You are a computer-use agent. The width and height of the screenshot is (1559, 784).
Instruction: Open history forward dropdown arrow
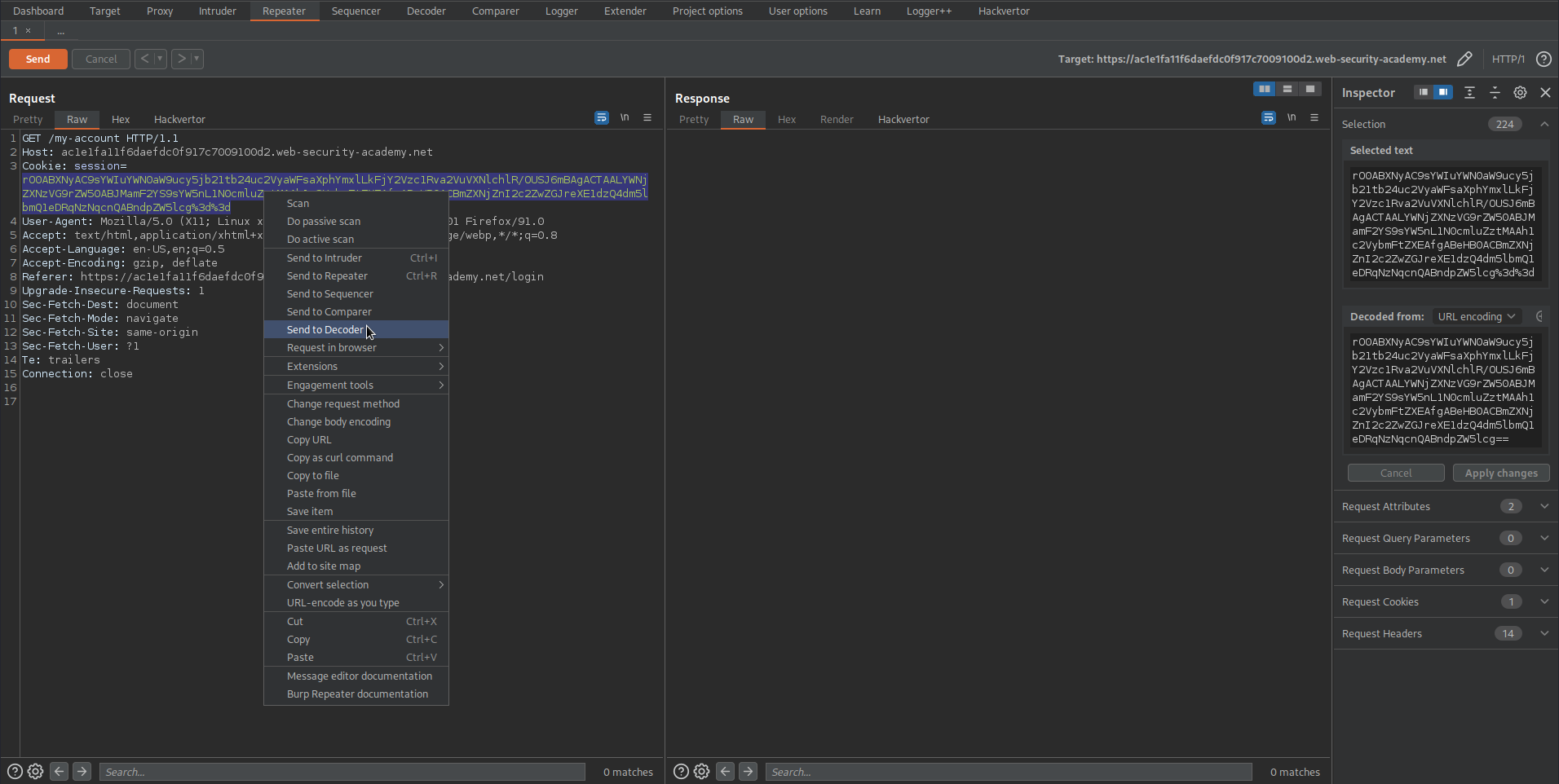(197, 59)
